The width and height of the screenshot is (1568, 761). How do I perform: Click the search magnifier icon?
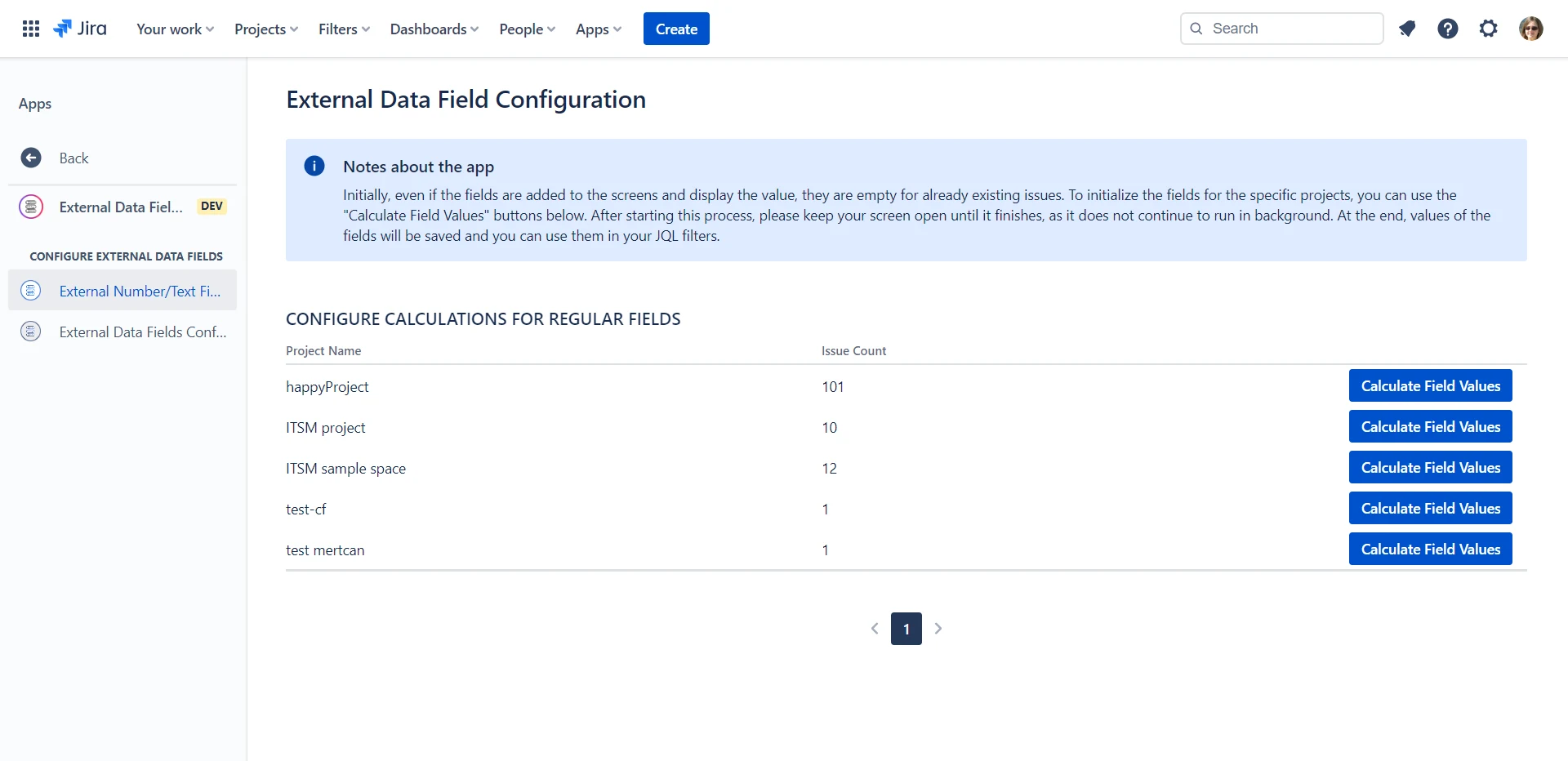point(1196,29)
